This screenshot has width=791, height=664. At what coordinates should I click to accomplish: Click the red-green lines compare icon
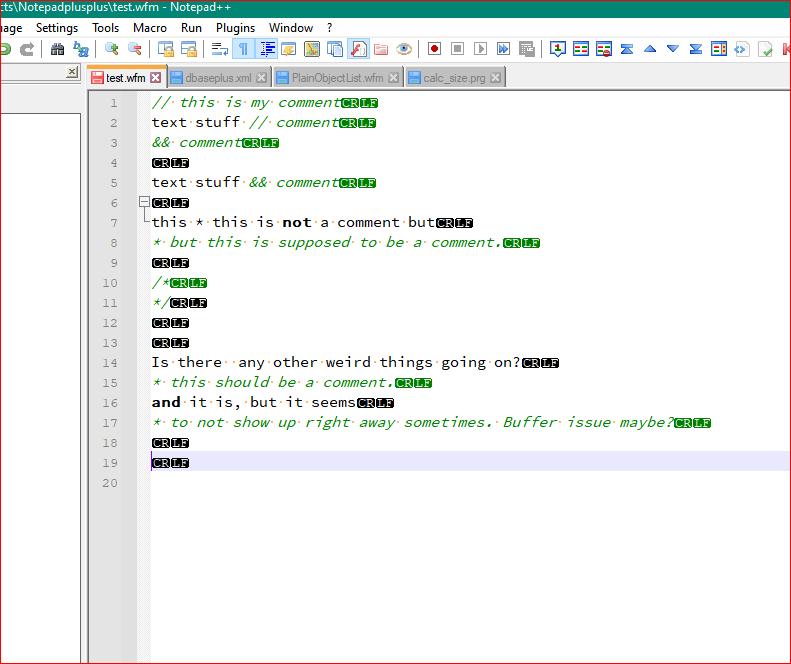(x=581, y=49)
